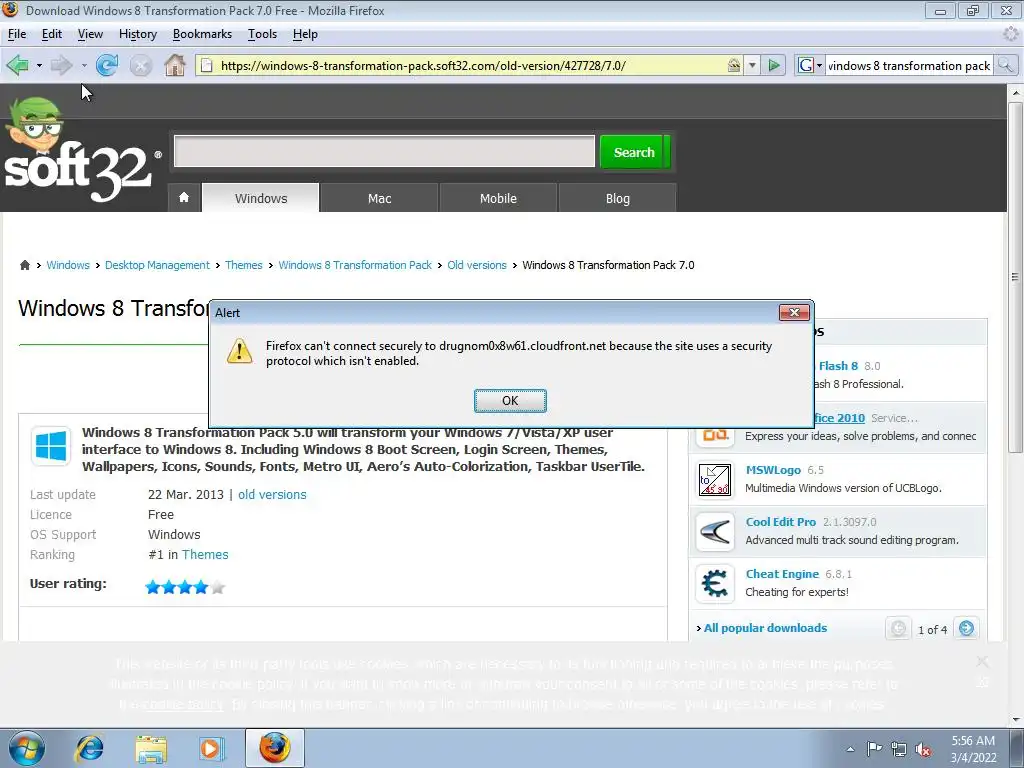The width and height of the screenshot is (1024, 768).
Task: Open the old versions link beside Last update
Action: point(272,494)
